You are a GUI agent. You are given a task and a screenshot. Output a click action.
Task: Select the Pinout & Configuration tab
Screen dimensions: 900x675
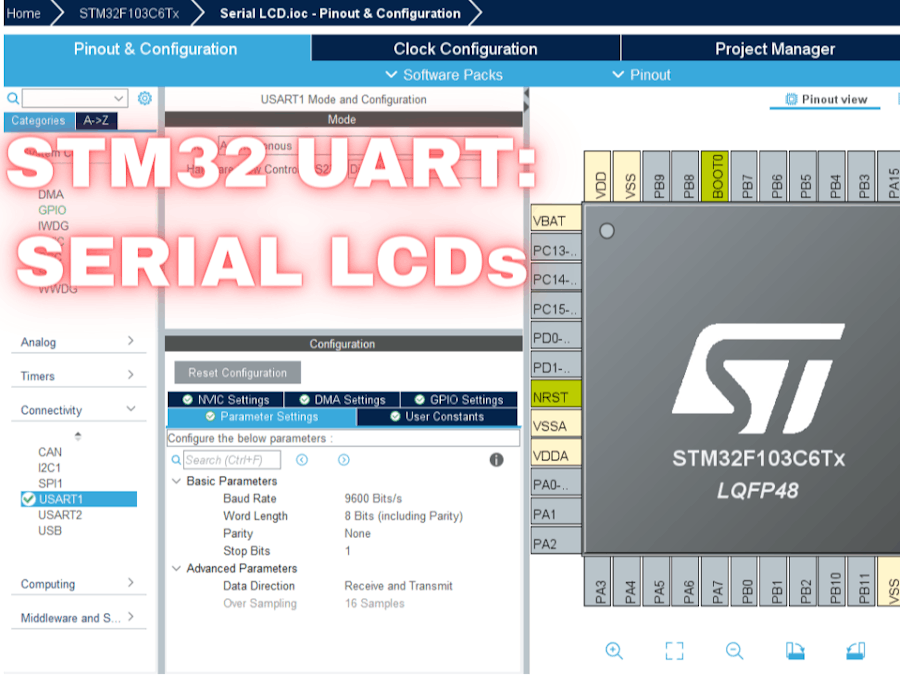[x=156, y=48]
